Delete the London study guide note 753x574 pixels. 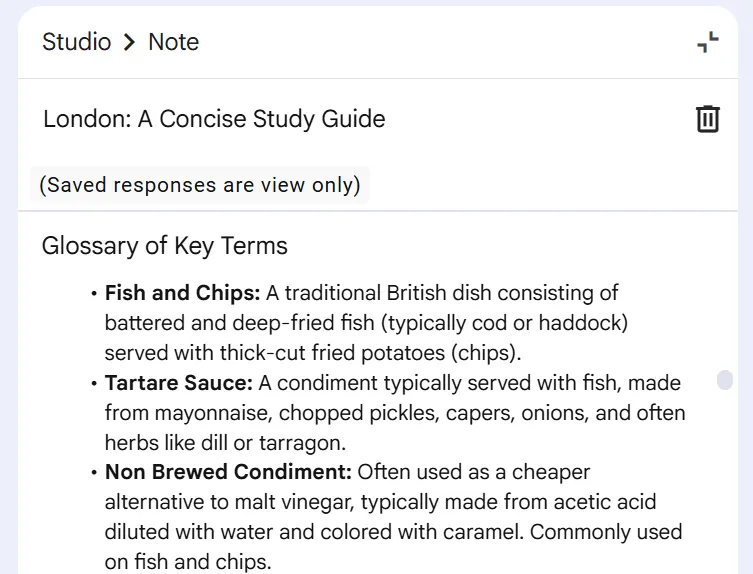pos(707,119)
